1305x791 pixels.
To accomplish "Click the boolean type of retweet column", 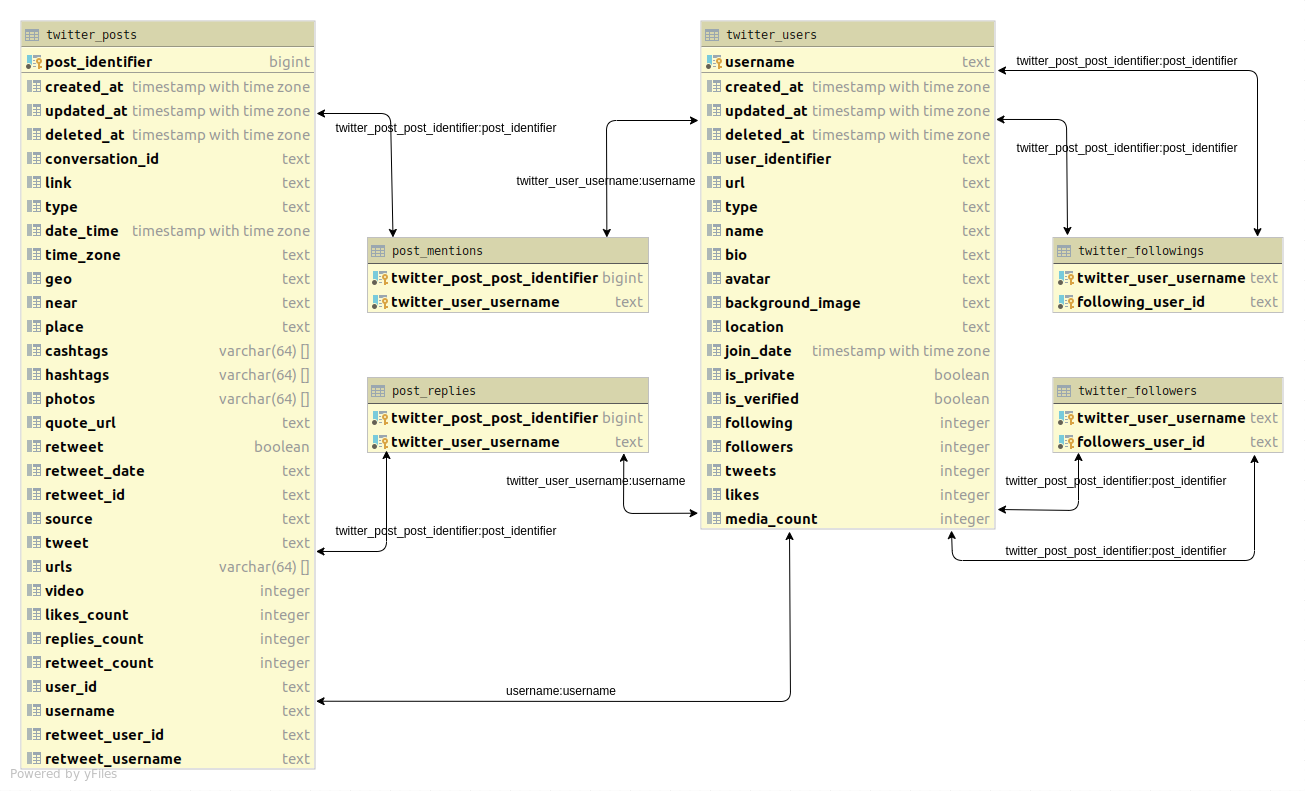I will click(282, 447).
